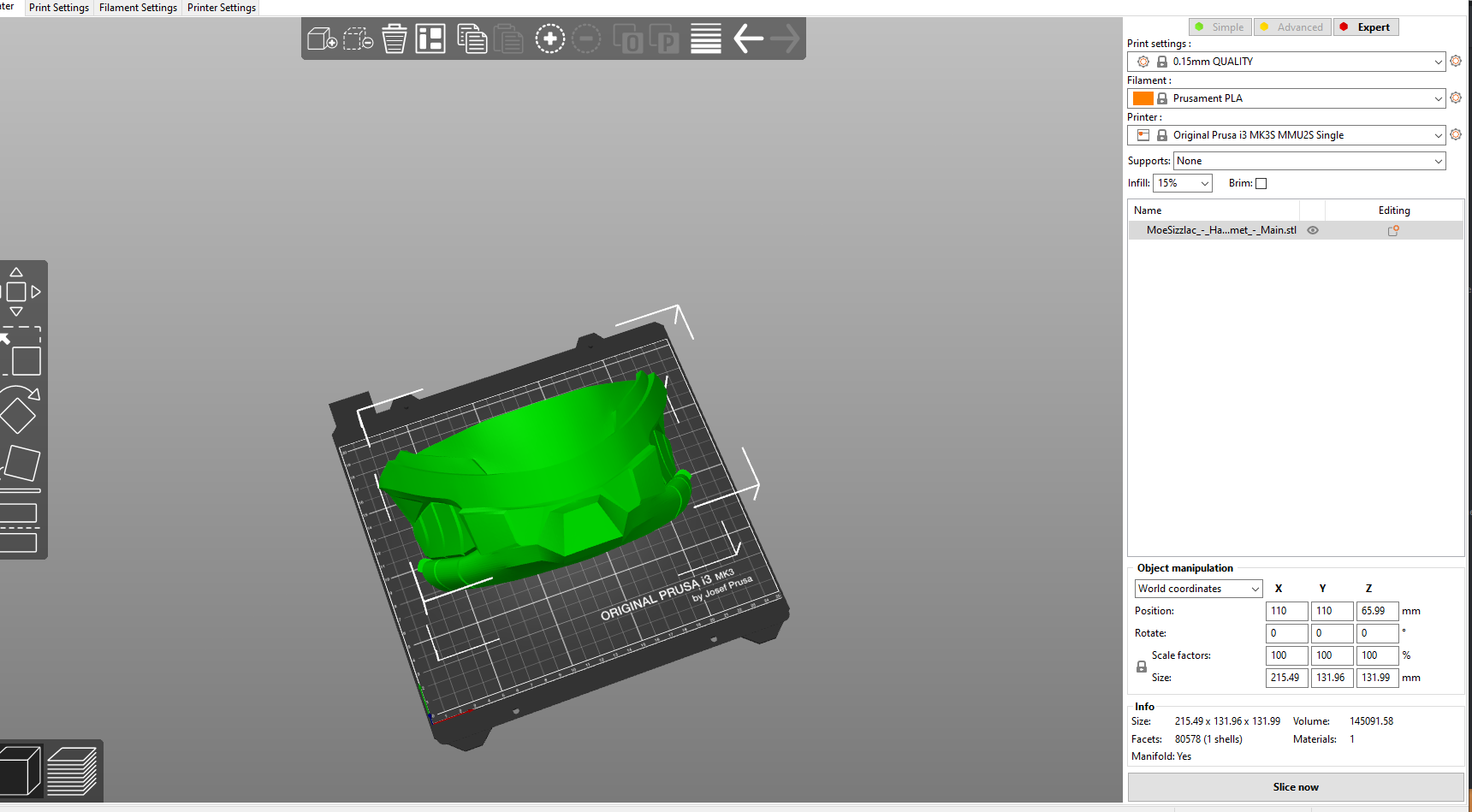This screenshot has height=812, width=1472.
Task: Open the gear icon beside Print settings preset
Action: (x=1456, y=61)
